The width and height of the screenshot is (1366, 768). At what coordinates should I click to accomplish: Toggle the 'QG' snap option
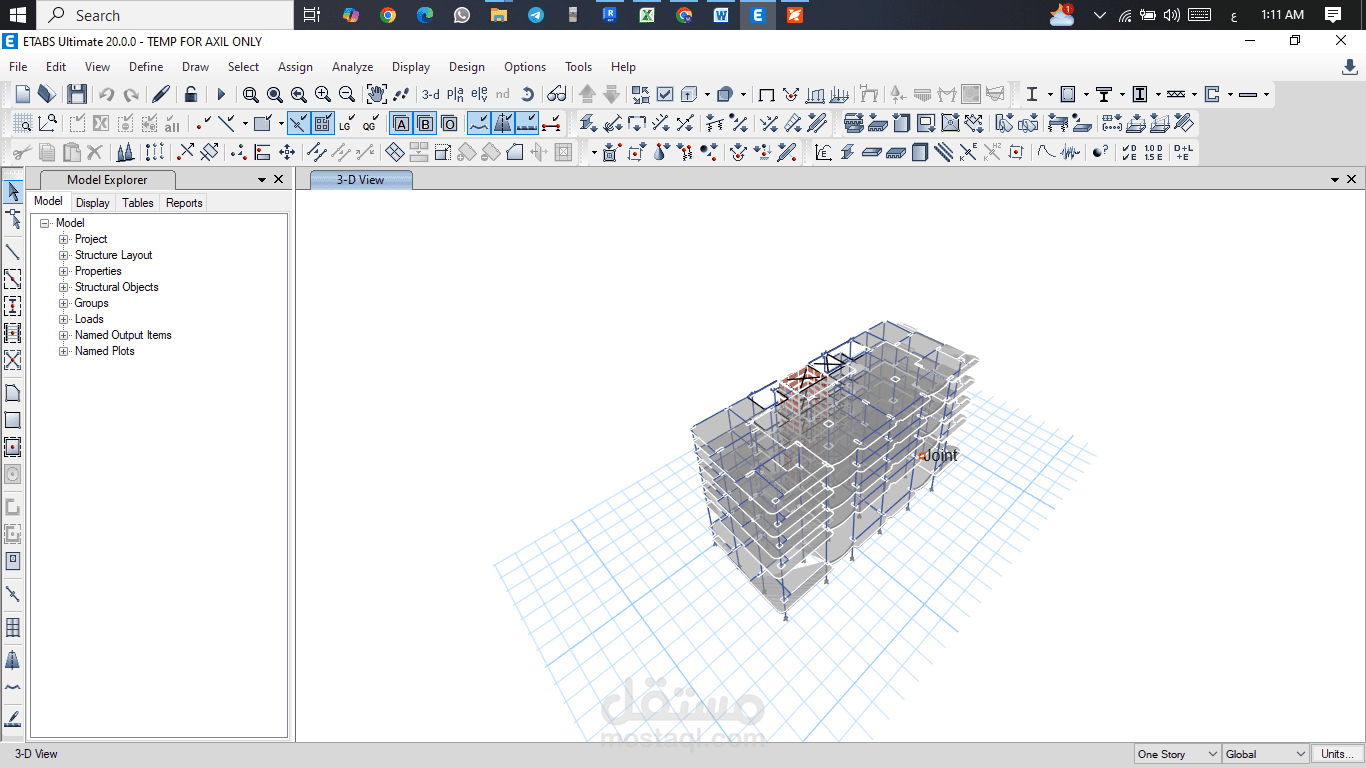pyautogui.click(x=370, y=123)
